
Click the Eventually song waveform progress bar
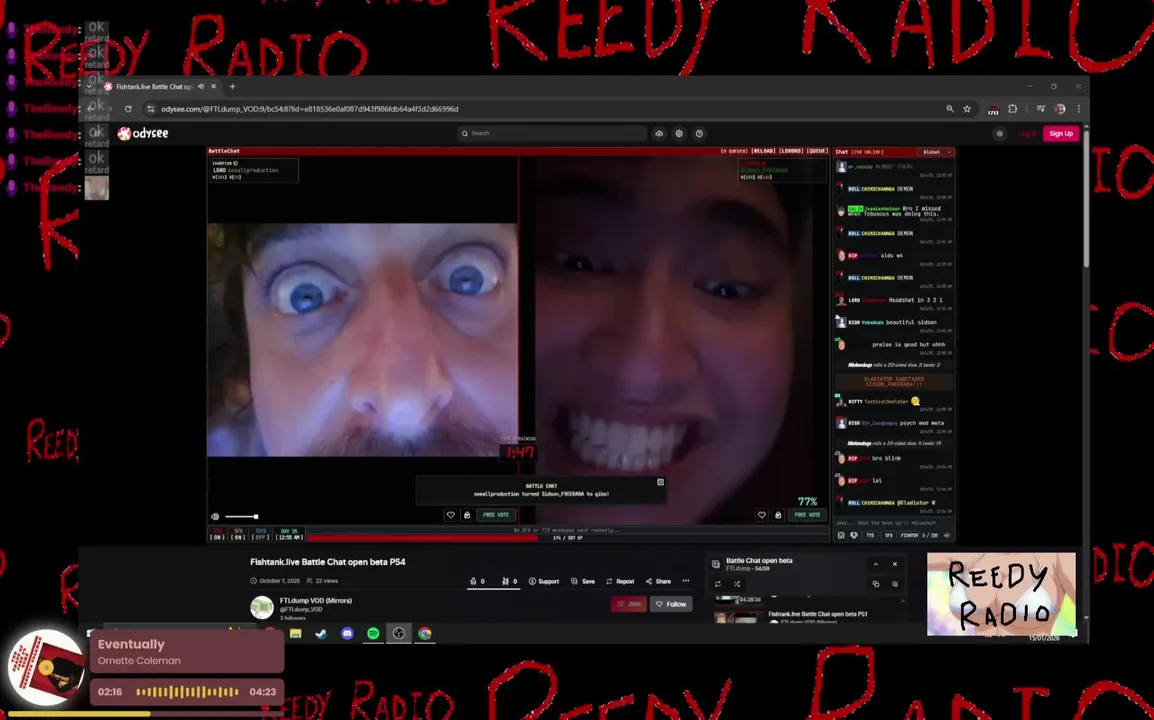click(x=187, y=692)
